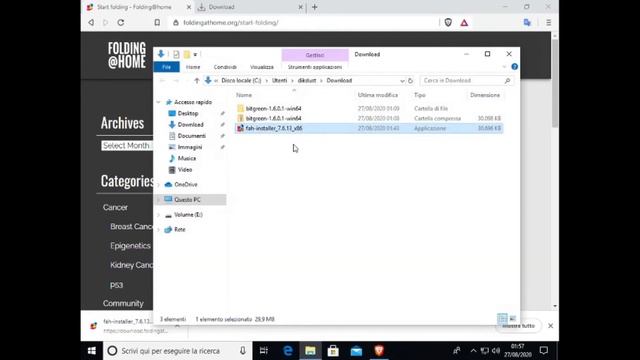Open Musica in navigation pane
Screen dimensions: 640x360
click(x=187, y=158)
